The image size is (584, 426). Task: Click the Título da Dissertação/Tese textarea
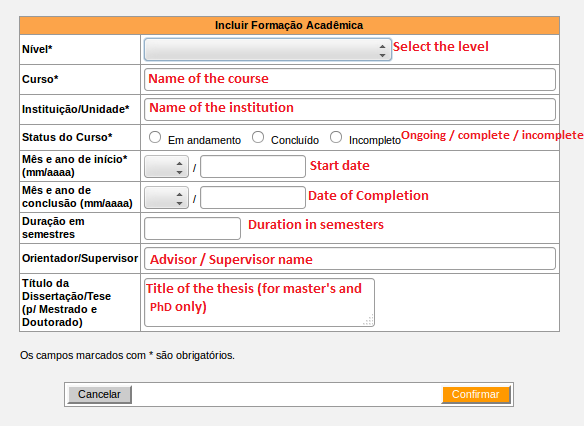click(x=259, y=302)
